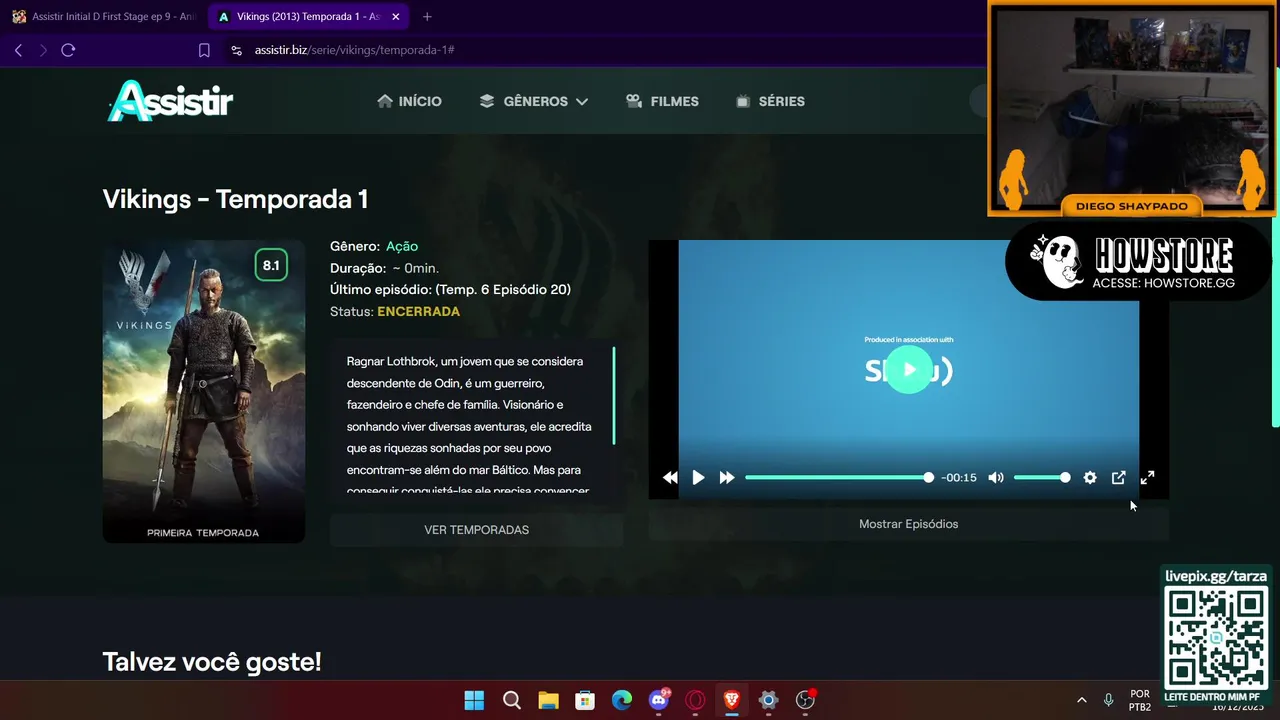Open Windows Search from the taskbar
Viewport: 1280px width, 720px height.
pyautogui.click(x=512, y=700)
